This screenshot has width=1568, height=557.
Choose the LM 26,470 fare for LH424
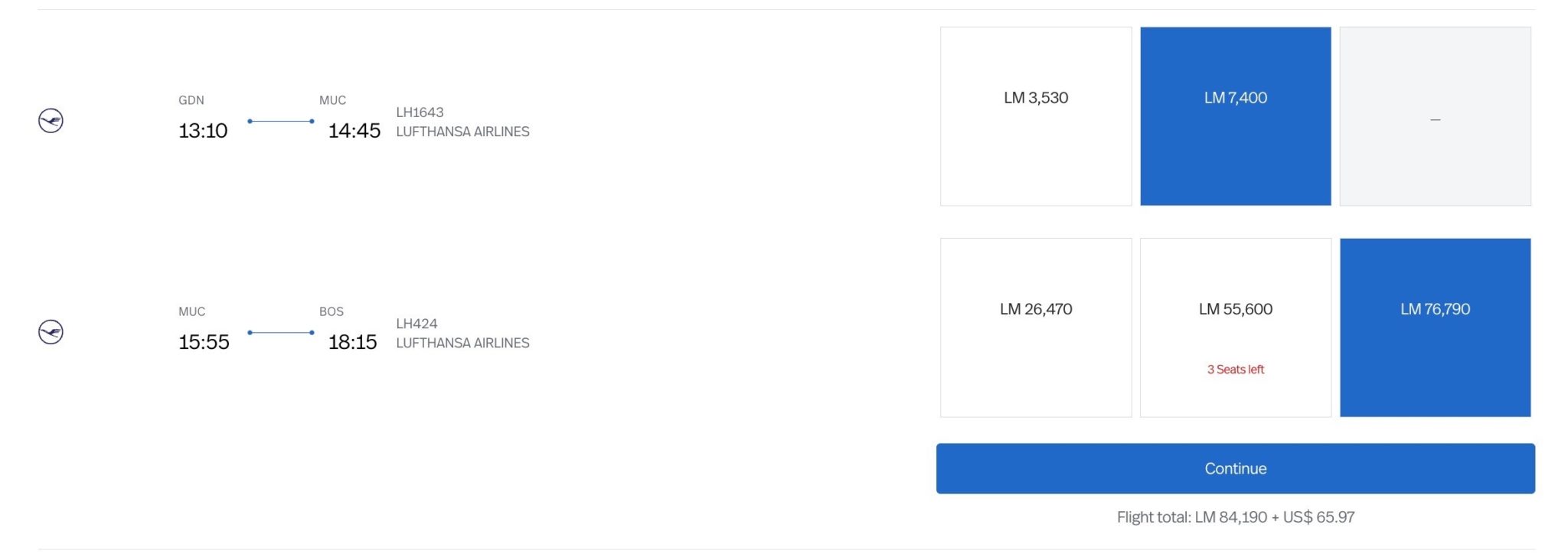tap(1036, 327)
